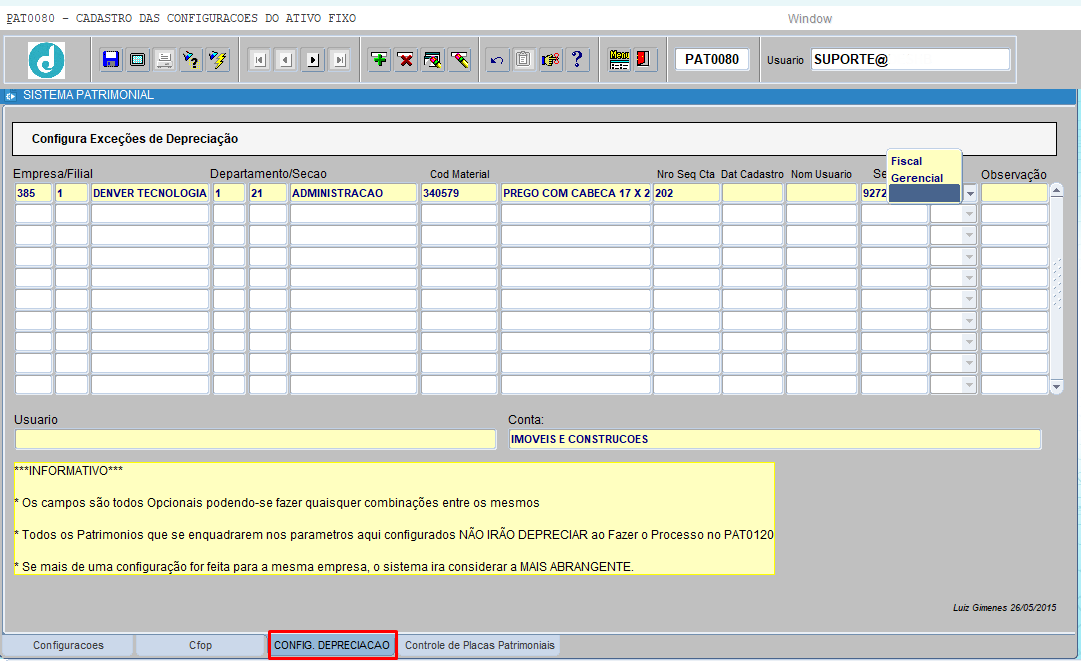Click the Save floppy disk icon
This screenshot has width=1081, height=661.
[110, 60]
